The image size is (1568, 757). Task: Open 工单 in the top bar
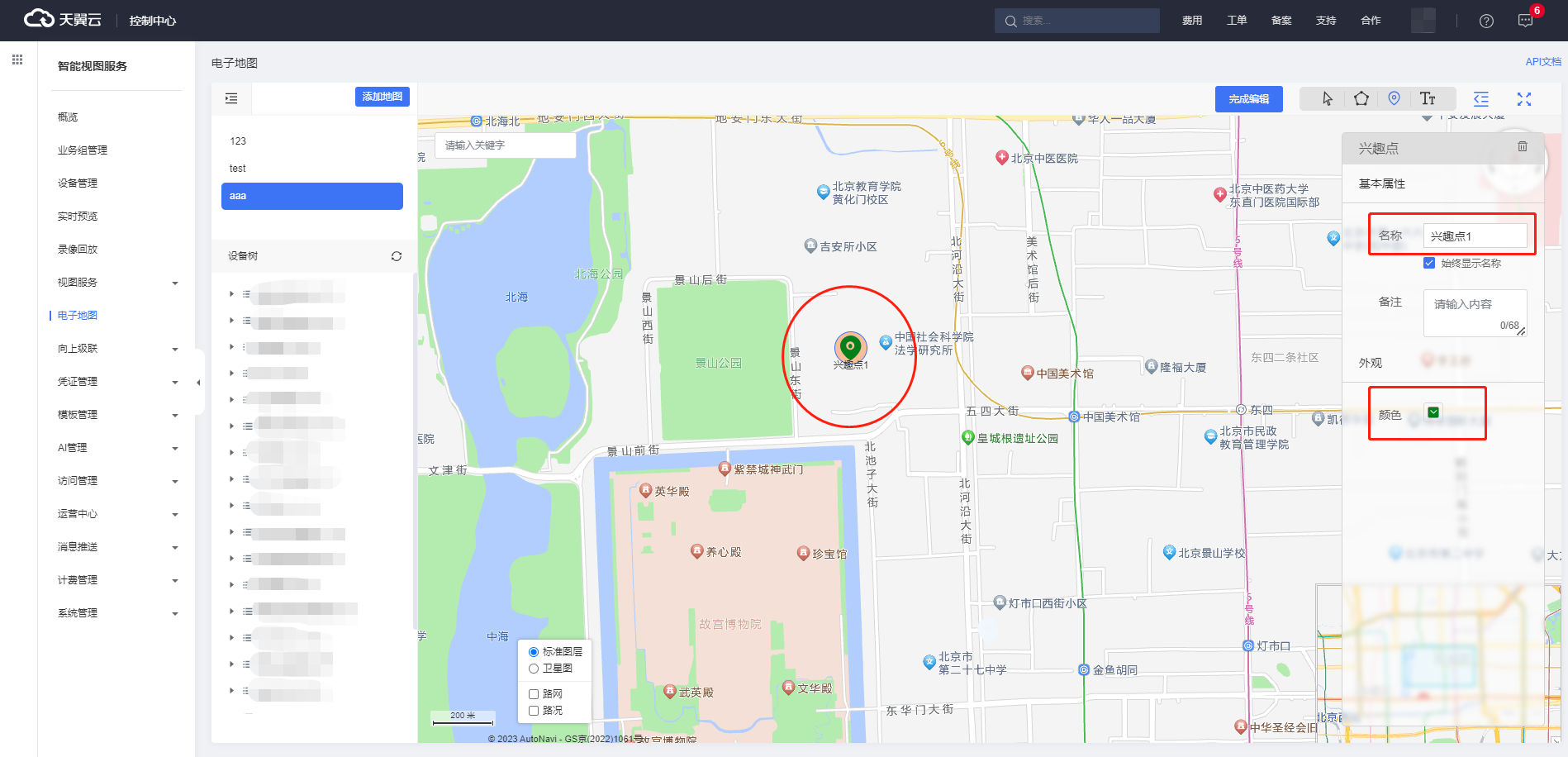1237,21
